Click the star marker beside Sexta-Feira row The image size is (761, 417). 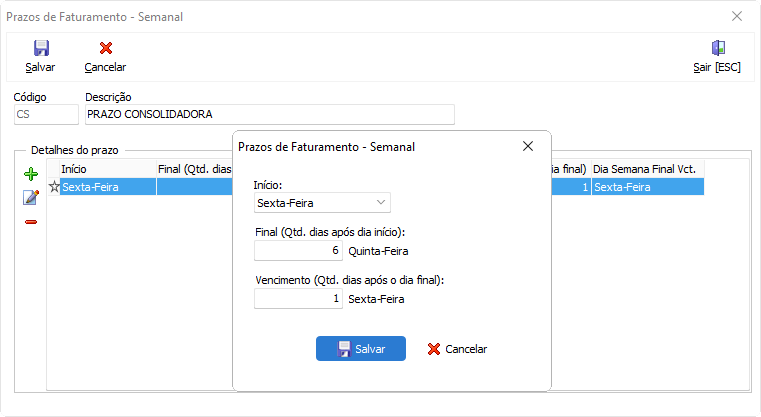[x=54, y=186]
